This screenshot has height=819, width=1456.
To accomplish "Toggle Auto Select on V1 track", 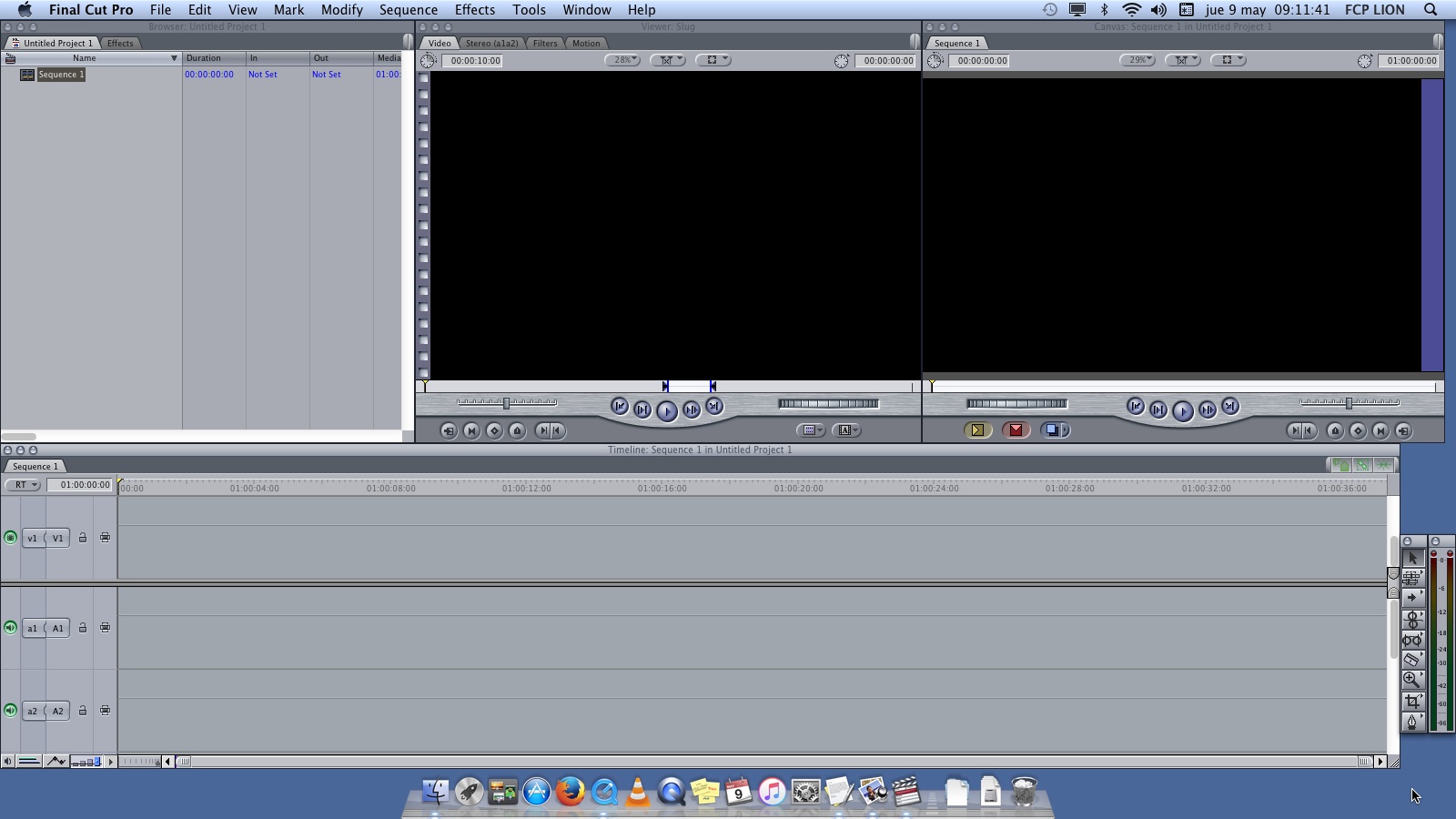I will click(105, 538).
